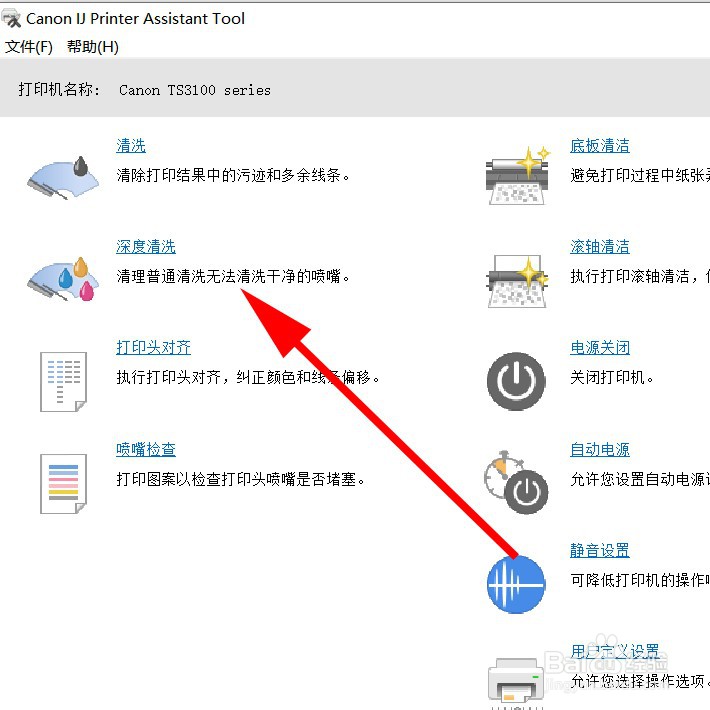Open the 深度清洗 link
The height and width of the screenshot is (710, 710).
coord(146,247)
